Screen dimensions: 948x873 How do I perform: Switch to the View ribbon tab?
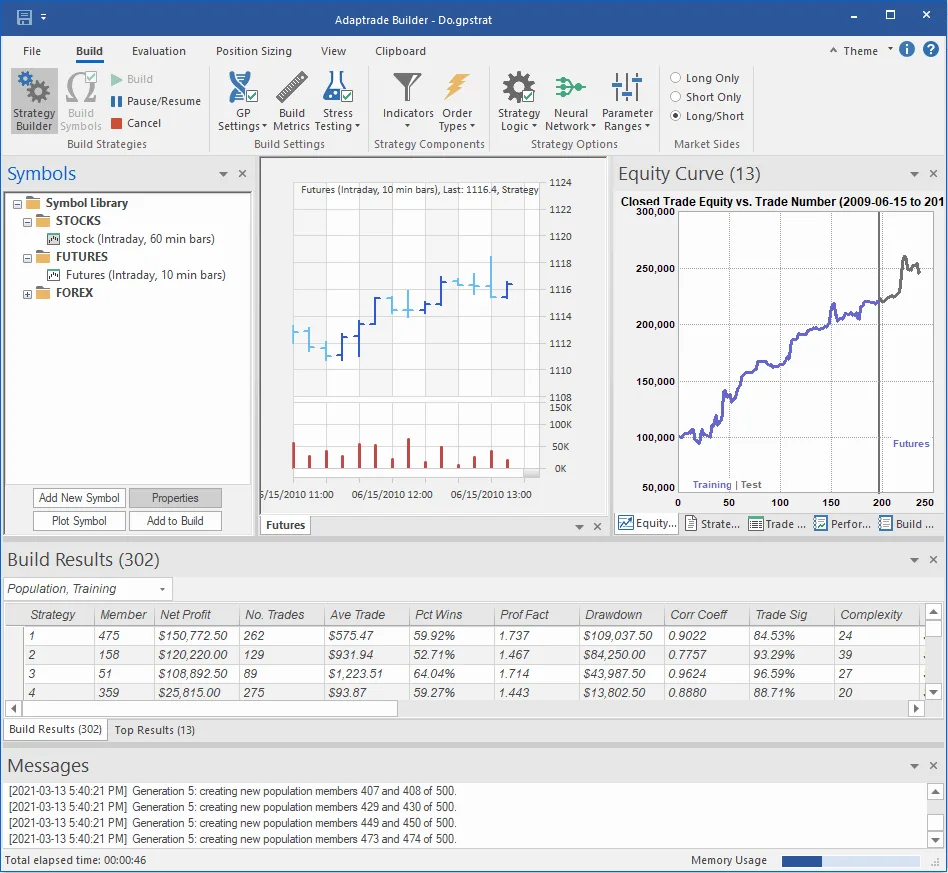tap(333, 51)
